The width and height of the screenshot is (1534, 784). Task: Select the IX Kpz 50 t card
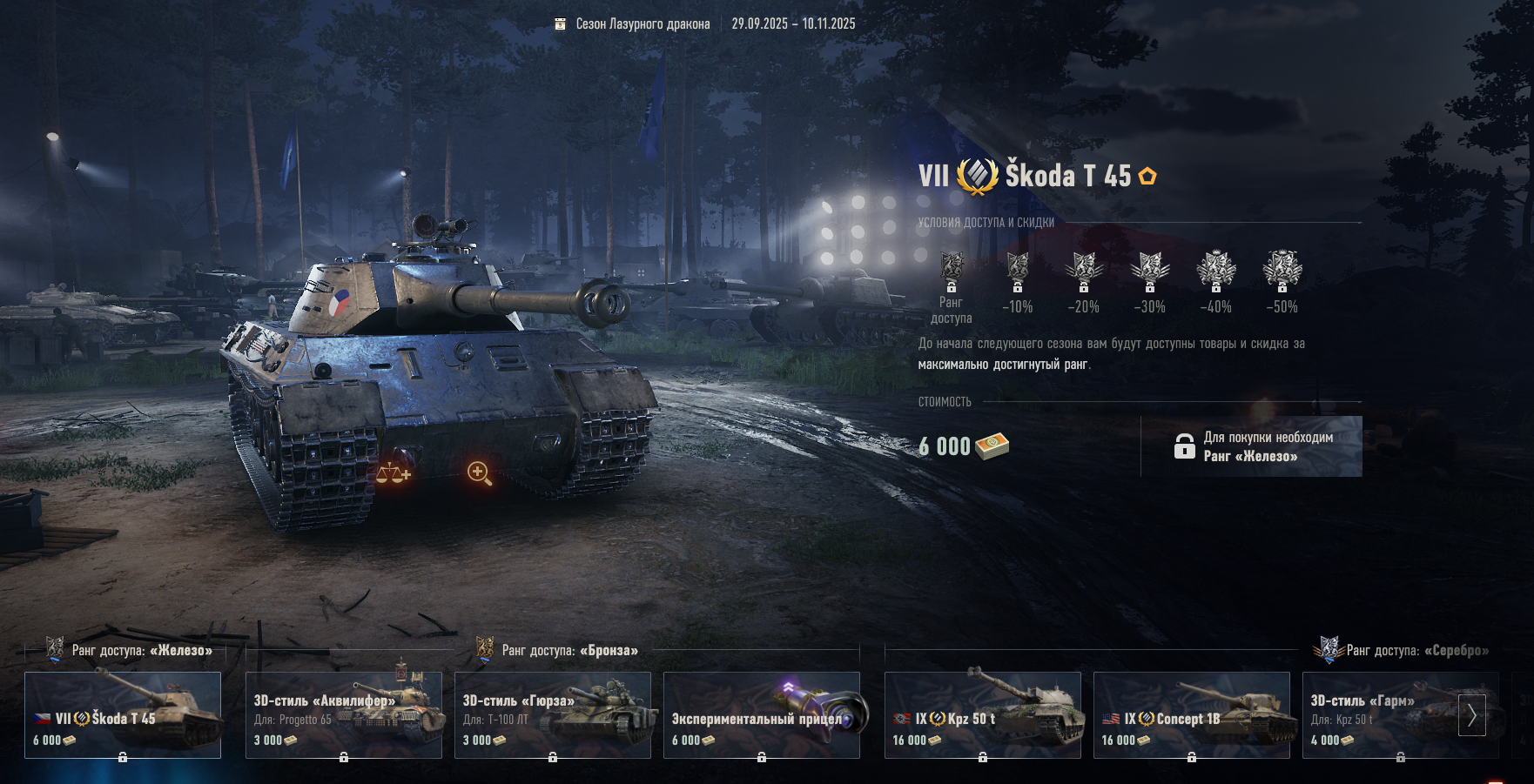click(x=983, y=714)
